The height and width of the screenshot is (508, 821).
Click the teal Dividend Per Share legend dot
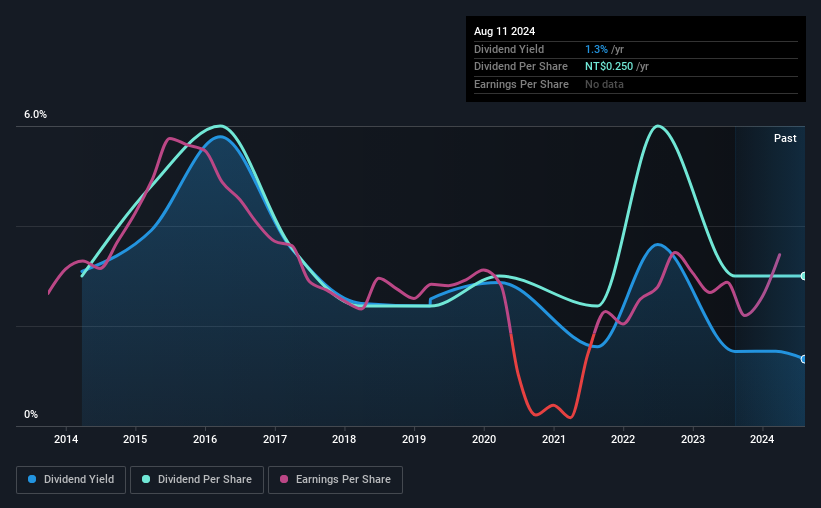146,479
